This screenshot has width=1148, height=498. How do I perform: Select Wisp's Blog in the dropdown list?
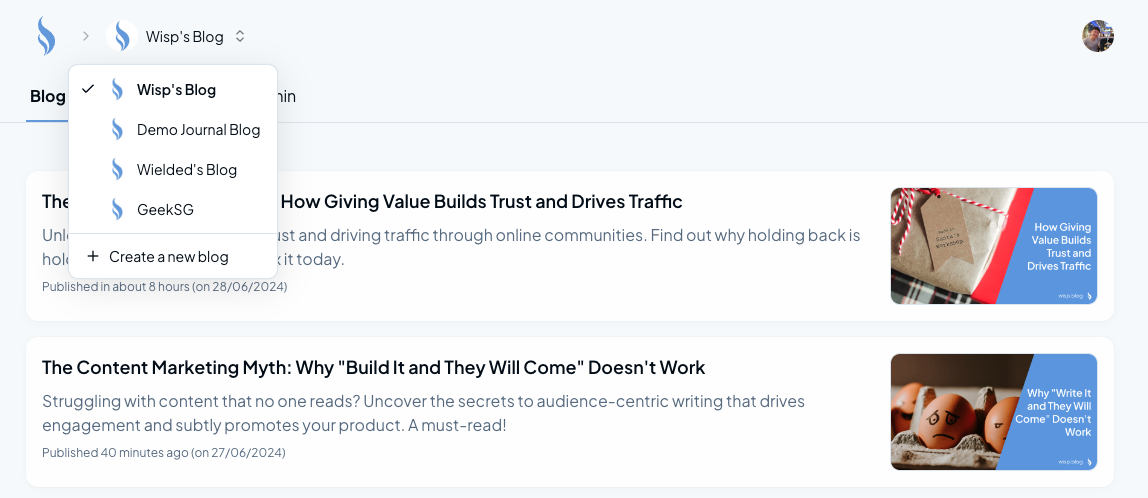click(x=176, y=90)
